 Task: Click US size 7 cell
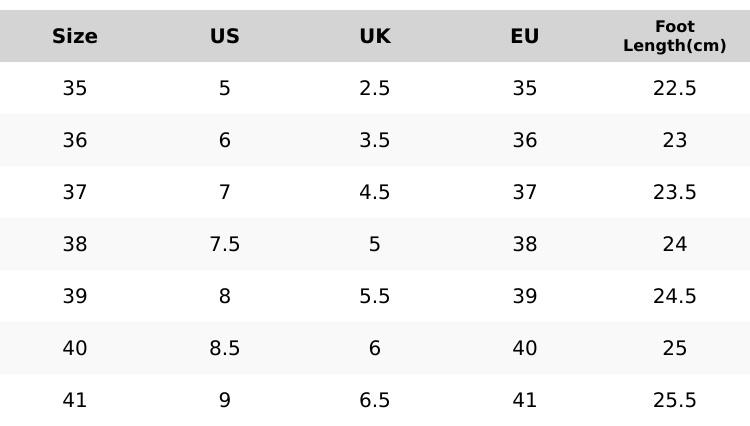pyautogui.click(x=225, y=192)
